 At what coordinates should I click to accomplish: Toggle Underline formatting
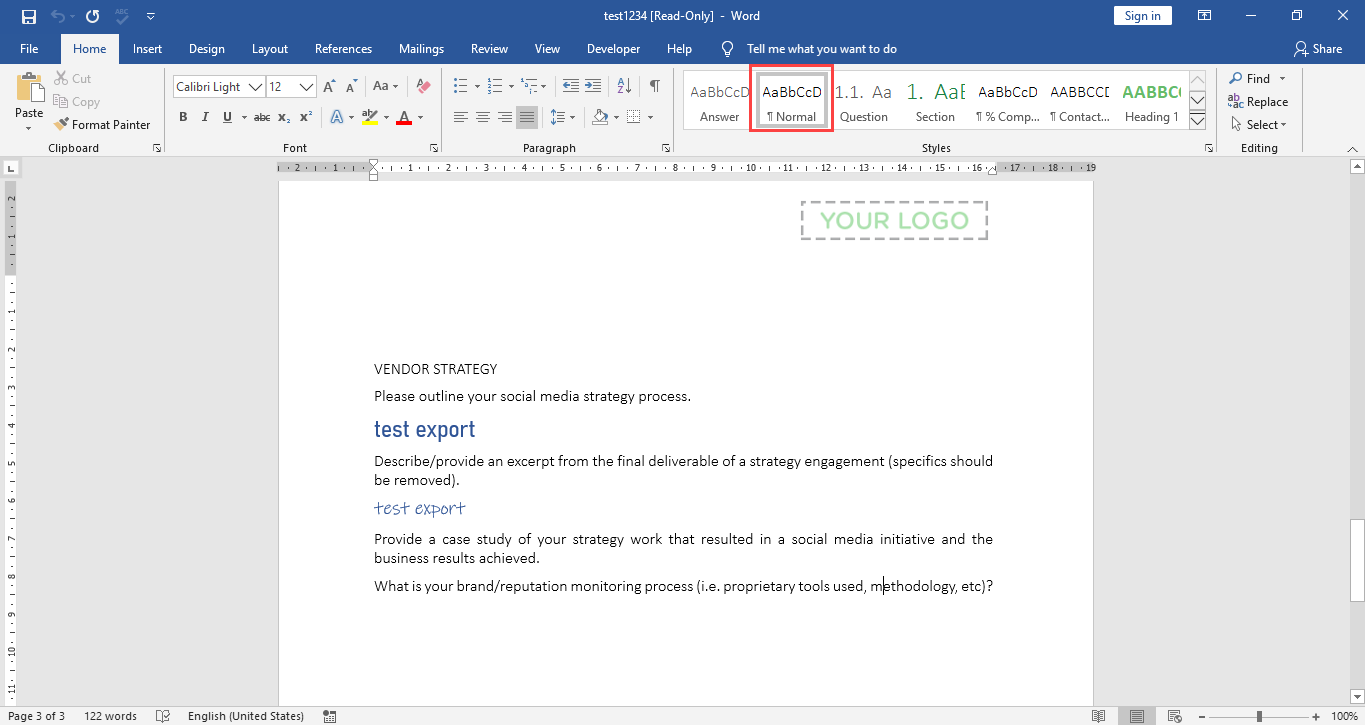(228, 117)
